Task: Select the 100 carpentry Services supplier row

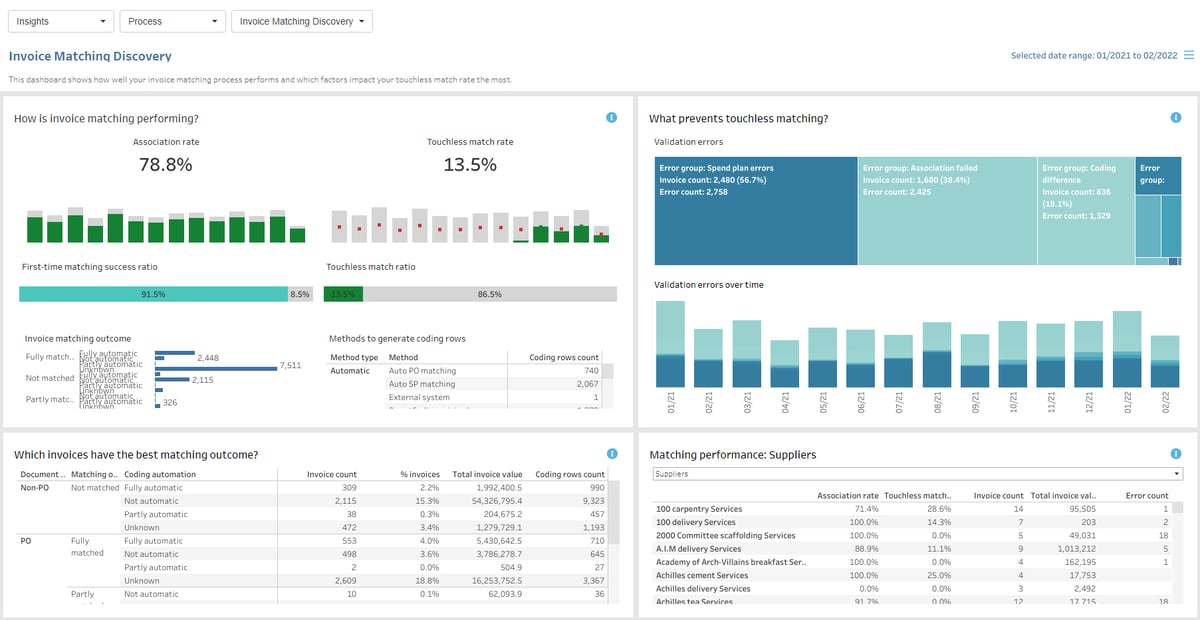Action: tap(699, 509)
